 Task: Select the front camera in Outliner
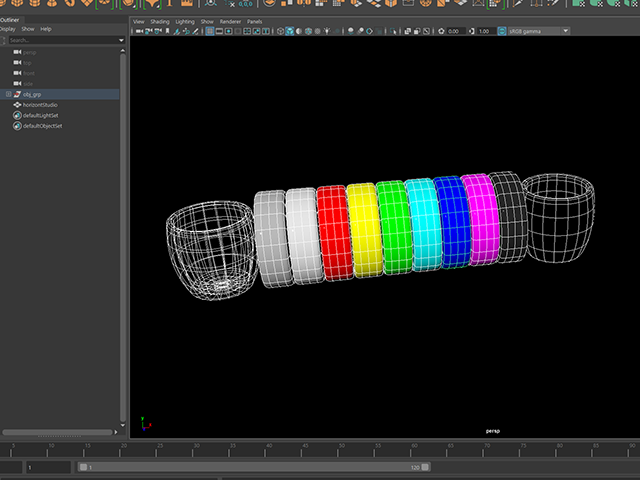[x=29, y=73]
